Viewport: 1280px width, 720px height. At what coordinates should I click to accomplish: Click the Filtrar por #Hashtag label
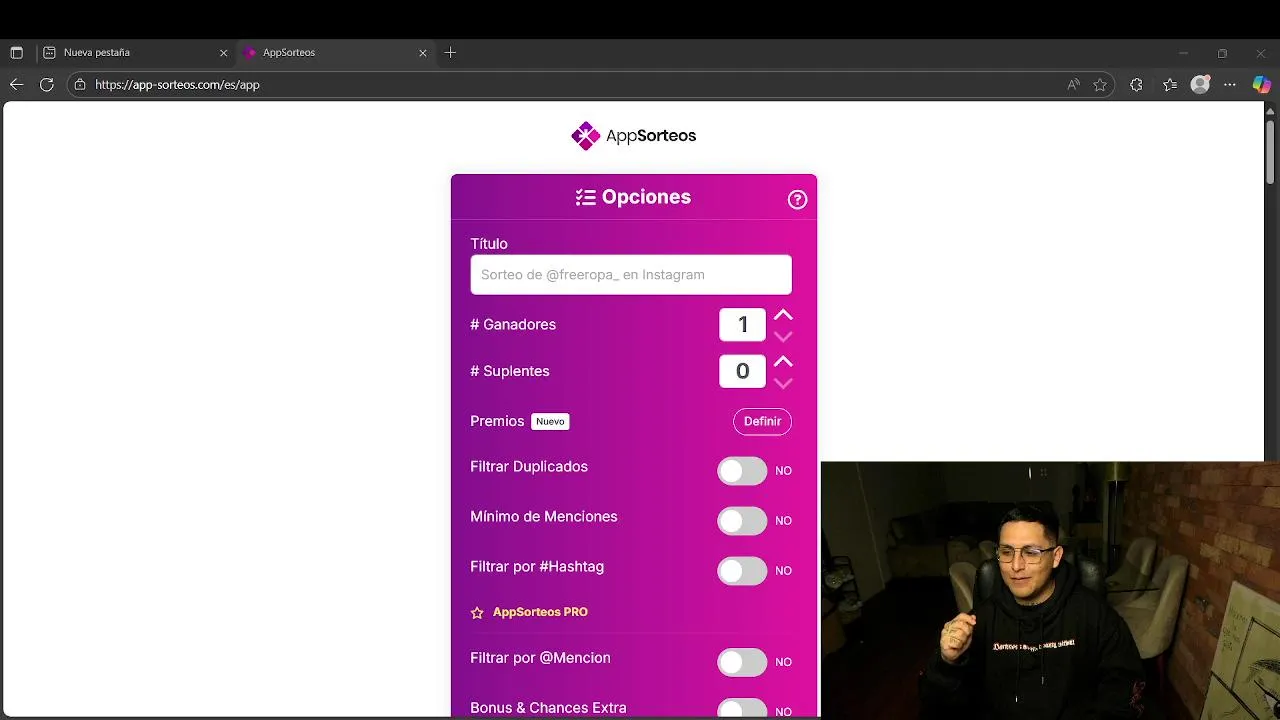tap(537, 567)
